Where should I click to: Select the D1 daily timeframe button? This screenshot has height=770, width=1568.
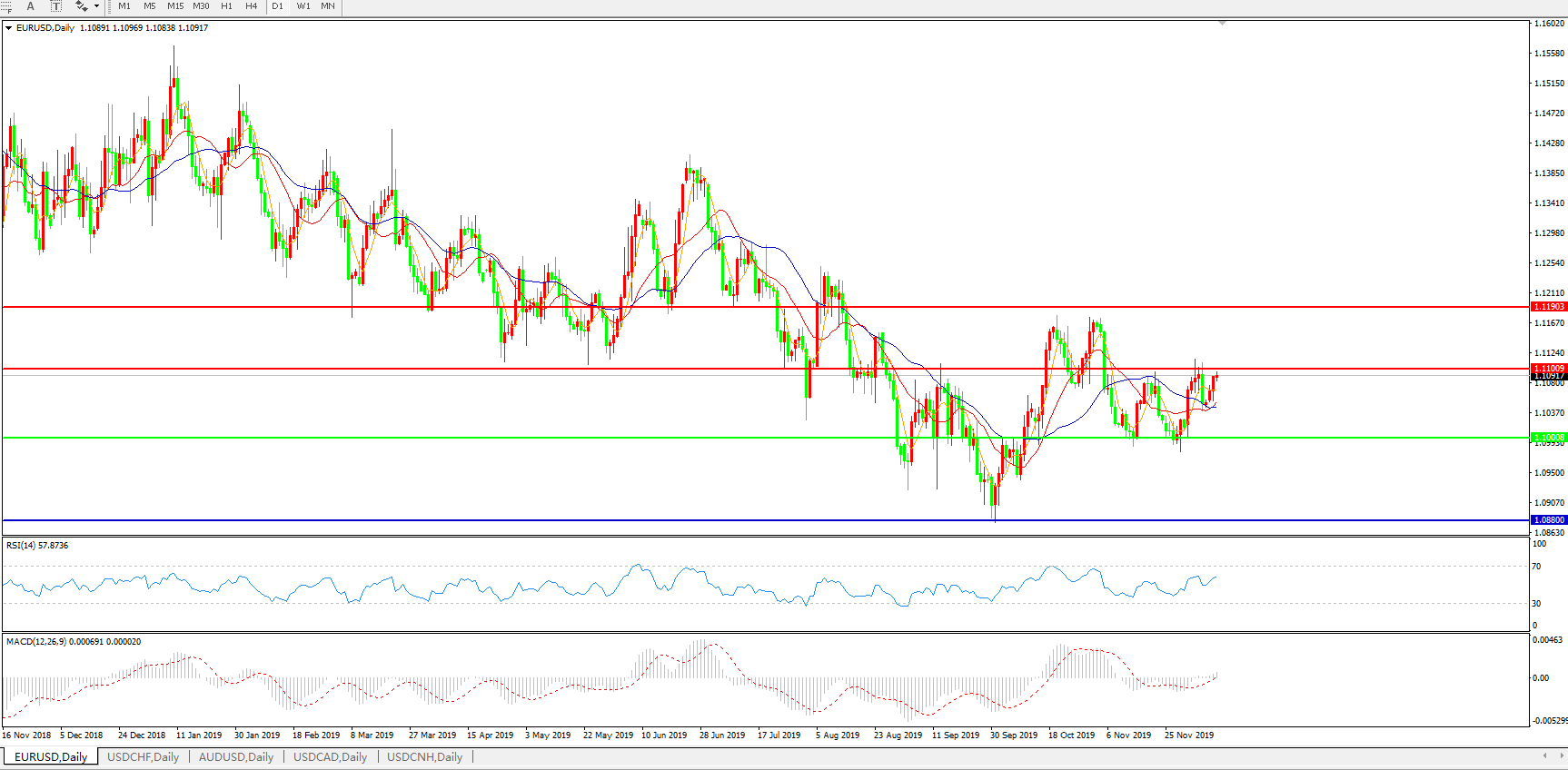278,6
